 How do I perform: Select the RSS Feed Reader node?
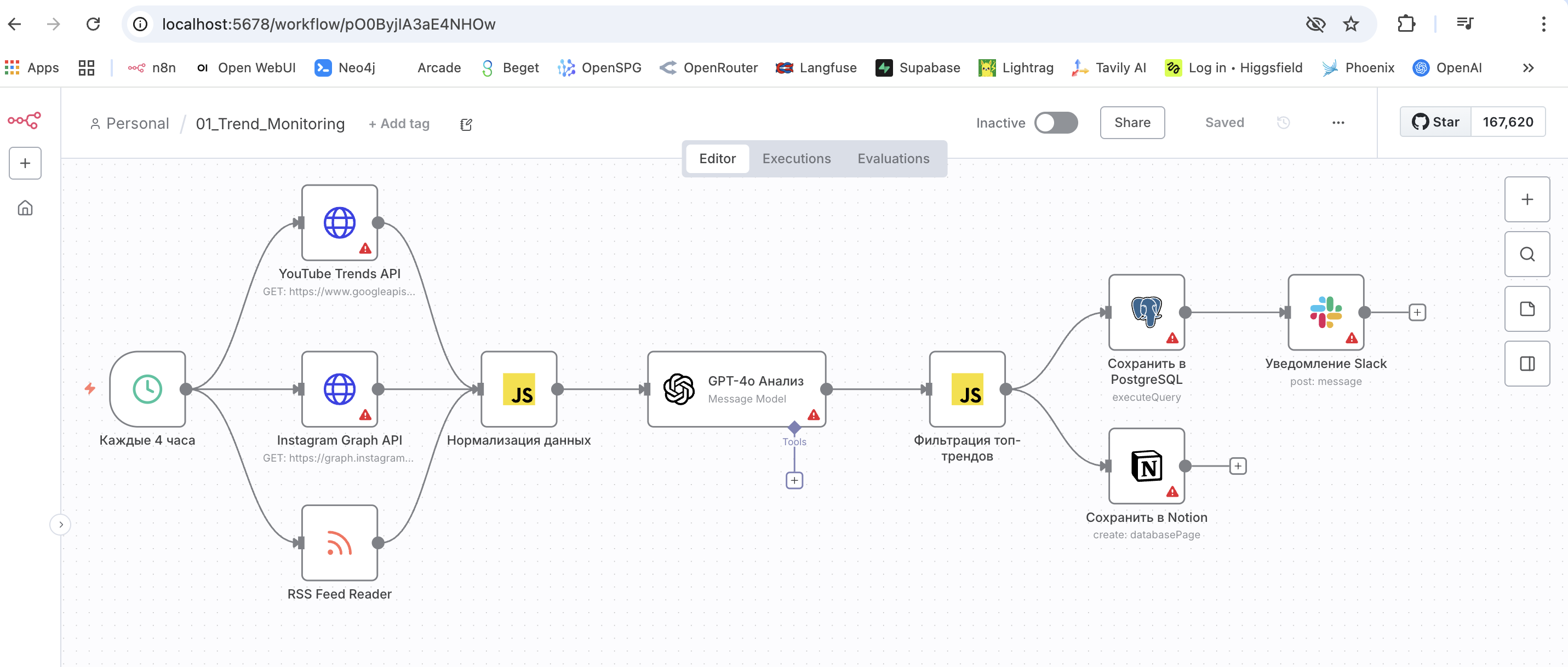click(339, 542)
